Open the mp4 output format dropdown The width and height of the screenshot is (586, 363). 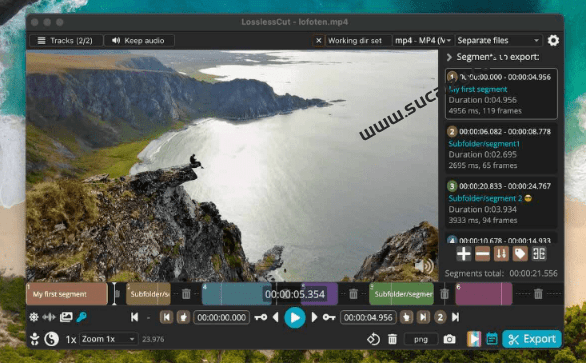coord(423,40)
